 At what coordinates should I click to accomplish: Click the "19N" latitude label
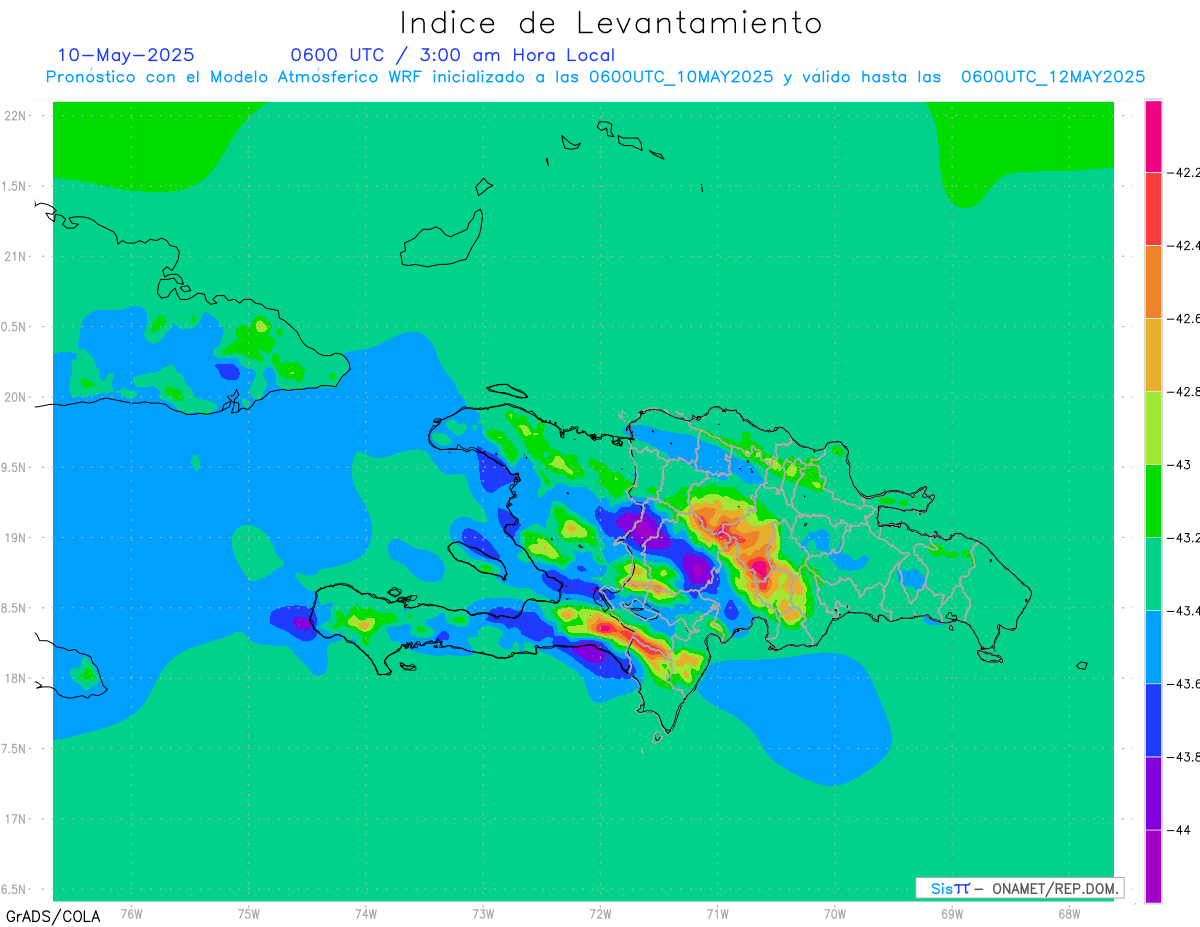pos(15,537)
